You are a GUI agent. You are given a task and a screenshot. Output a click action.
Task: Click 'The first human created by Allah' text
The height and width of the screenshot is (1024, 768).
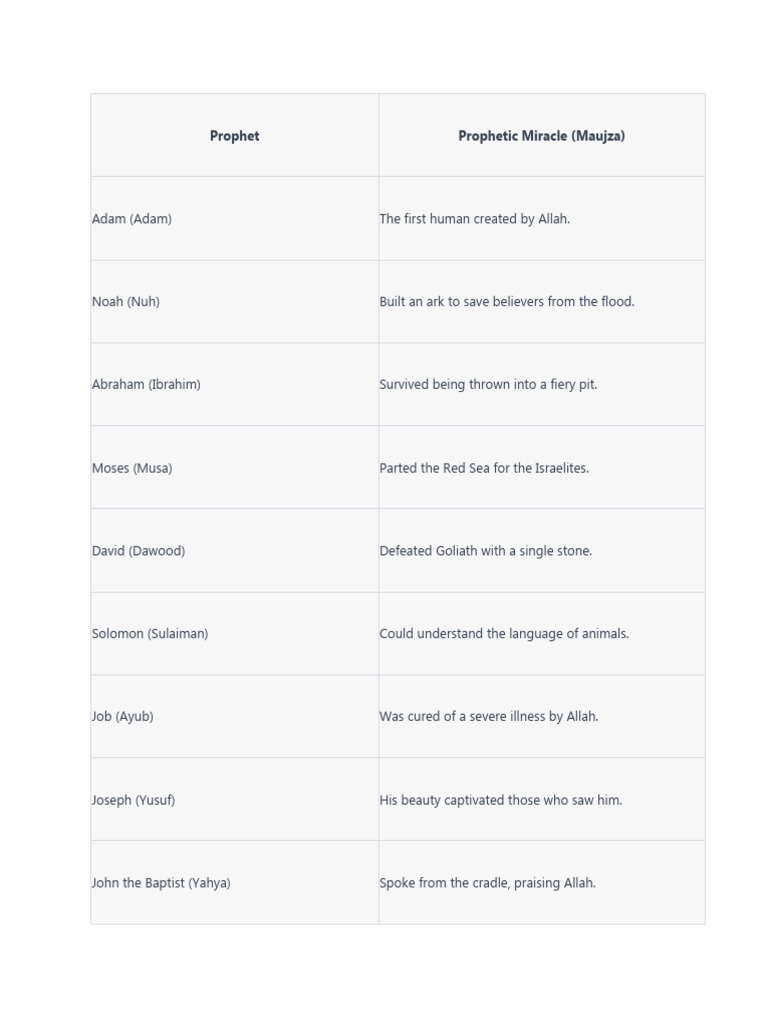474,219
